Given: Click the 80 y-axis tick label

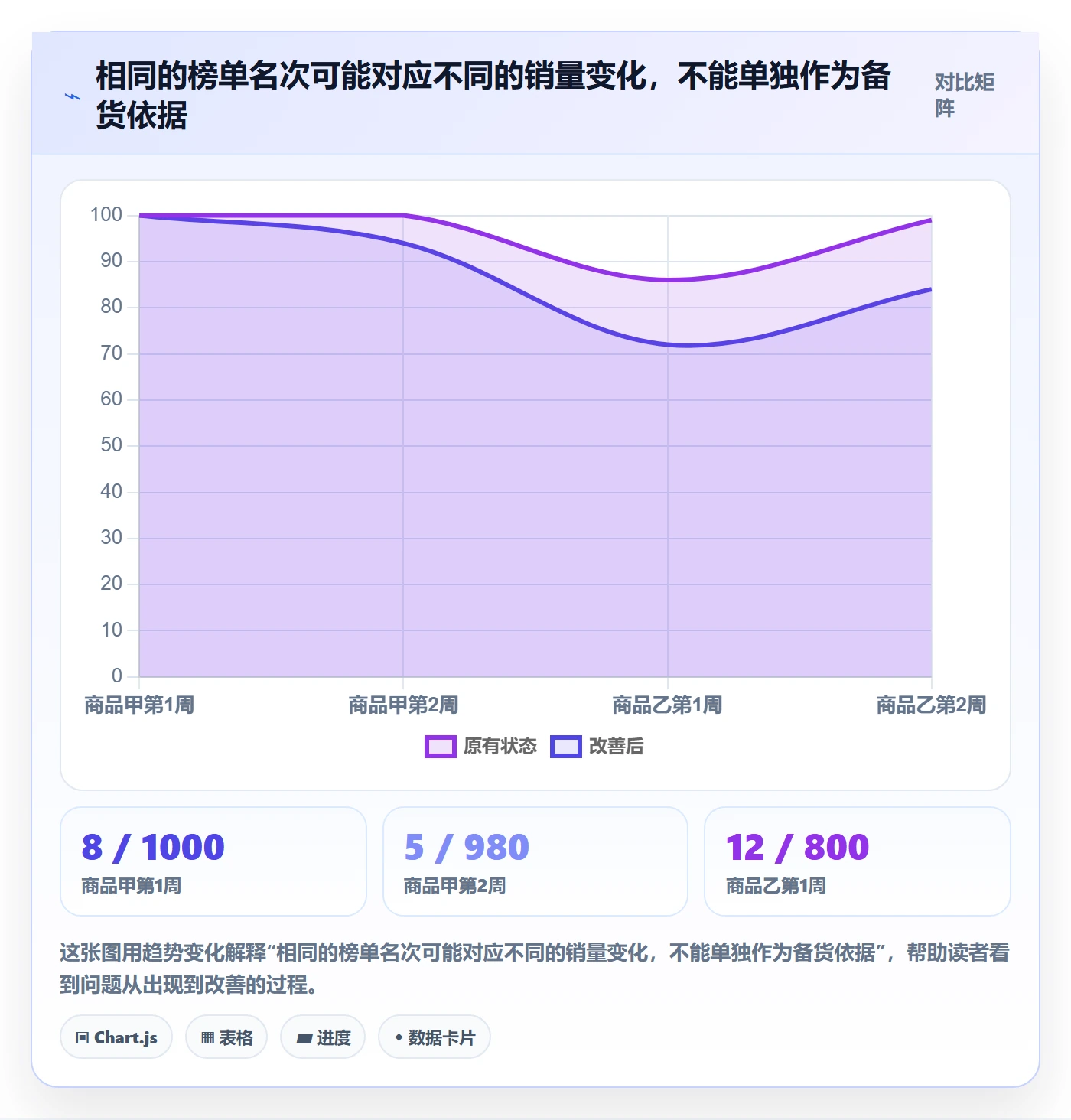Looking at the screenshot, I should click(112, 307).
